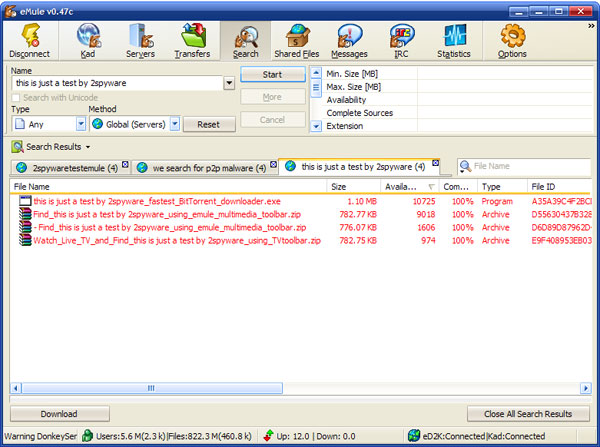The width and height of the screenshot is (600, 447).
Task: Click the horizontal scrollbar right arrow
Action: pyautogui.click(x=585, y=388)
